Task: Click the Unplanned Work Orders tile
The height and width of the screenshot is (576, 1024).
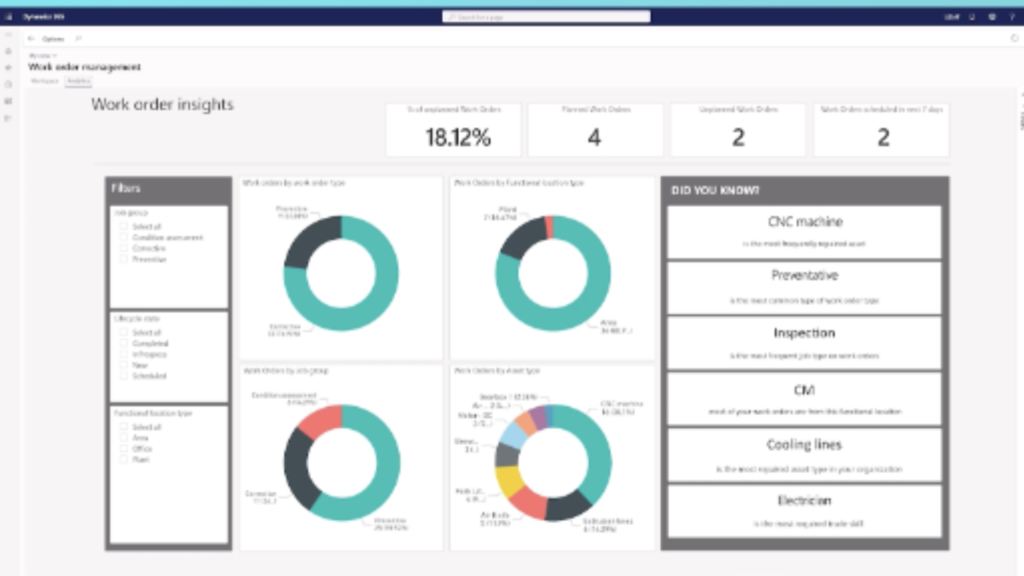Action: click(738, 130)
